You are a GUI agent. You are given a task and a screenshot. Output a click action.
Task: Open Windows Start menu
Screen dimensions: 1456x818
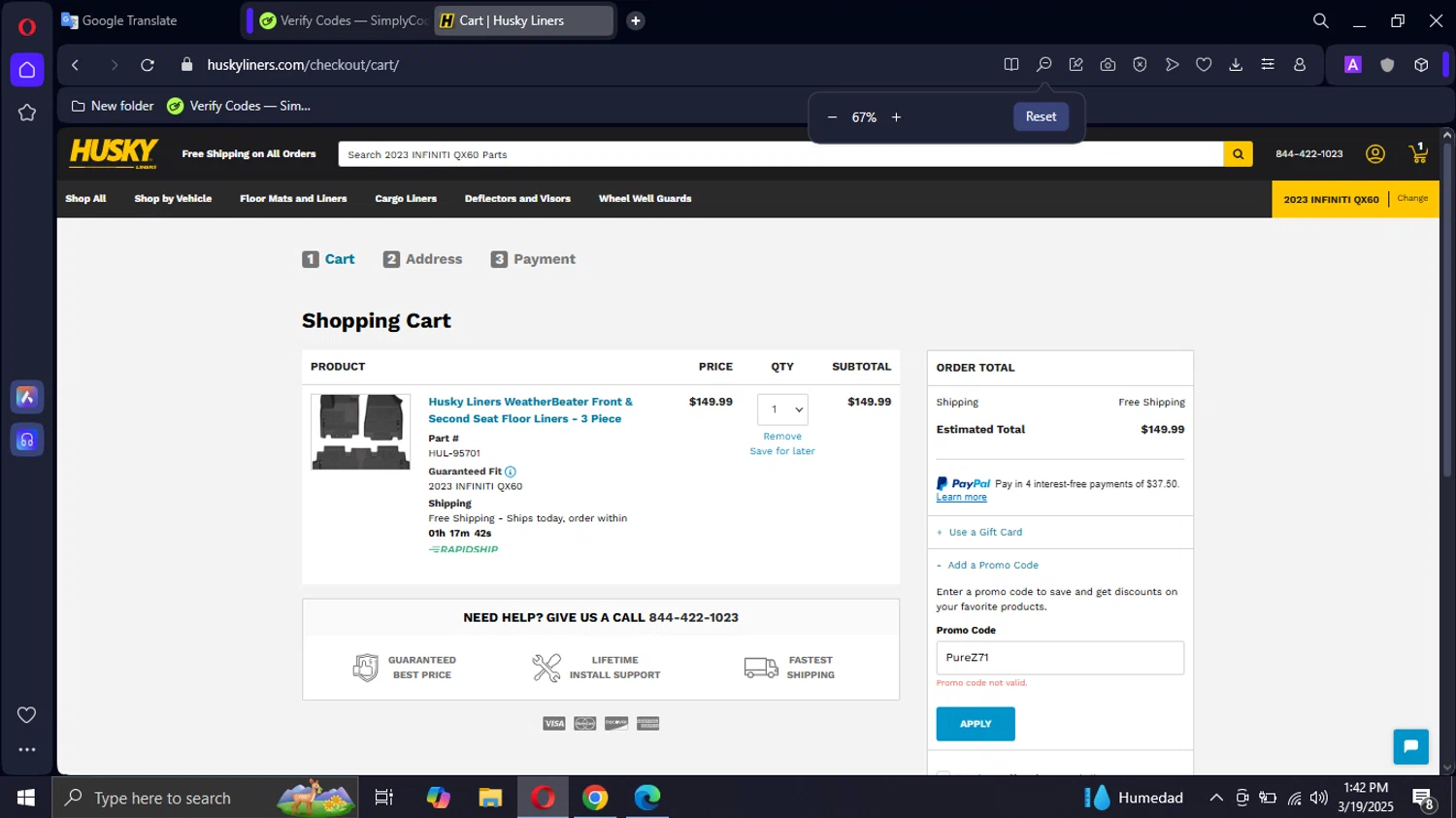(x=26, y=798)
